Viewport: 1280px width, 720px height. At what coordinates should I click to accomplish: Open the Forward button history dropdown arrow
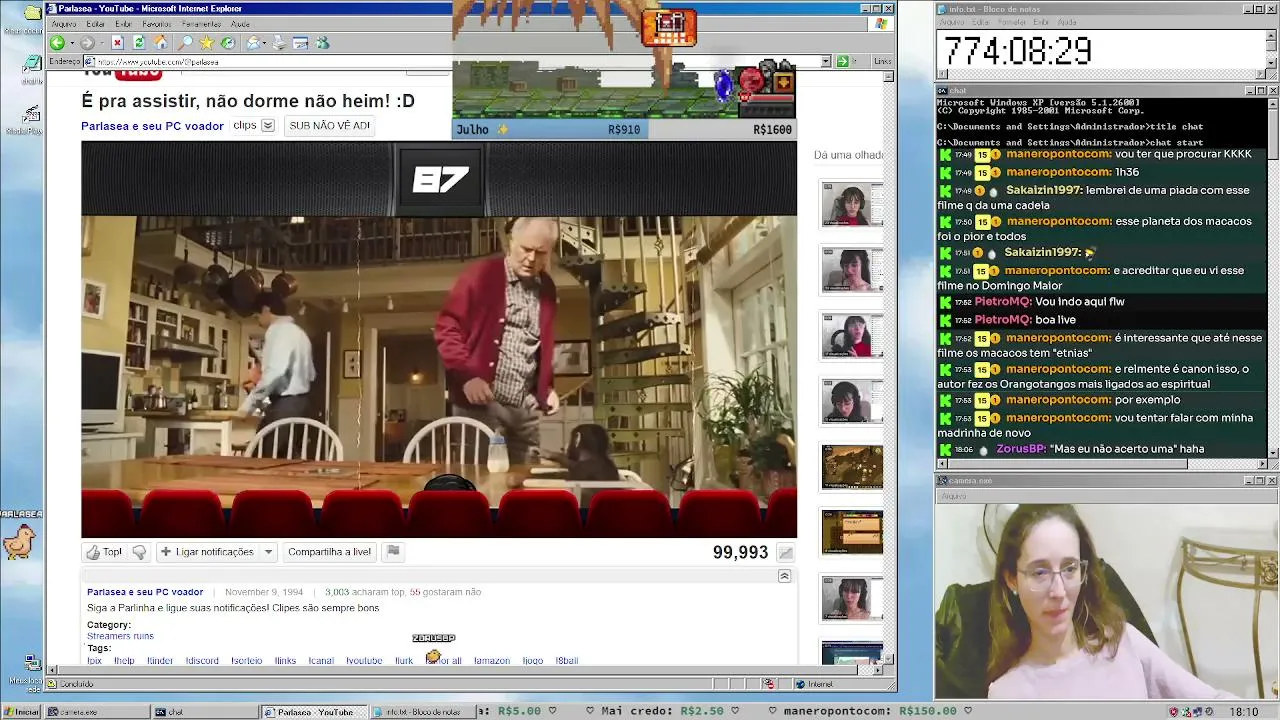(100, 43)
